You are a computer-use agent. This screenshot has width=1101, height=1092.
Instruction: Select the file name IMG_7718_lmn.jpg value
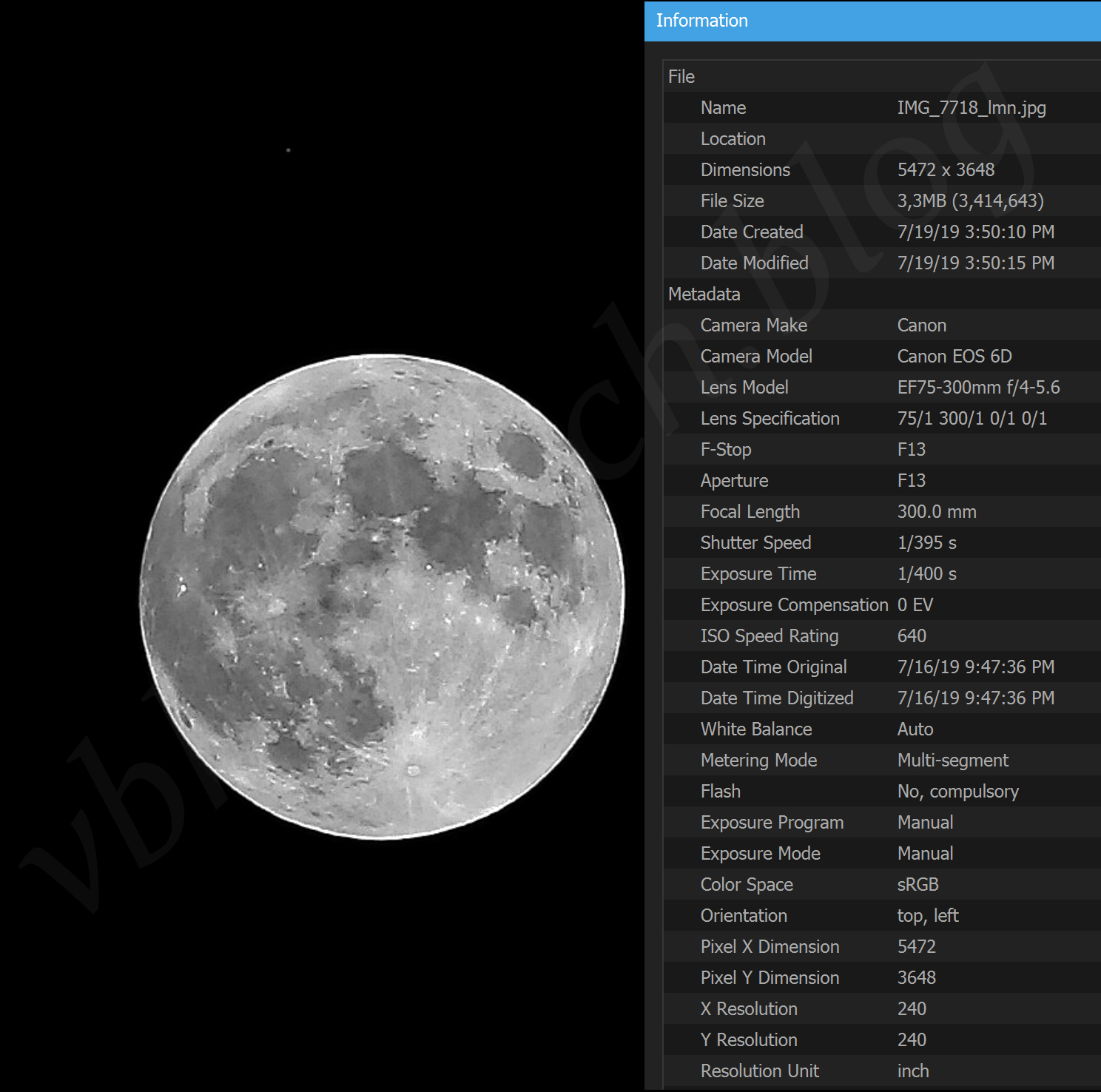[971, 108]
